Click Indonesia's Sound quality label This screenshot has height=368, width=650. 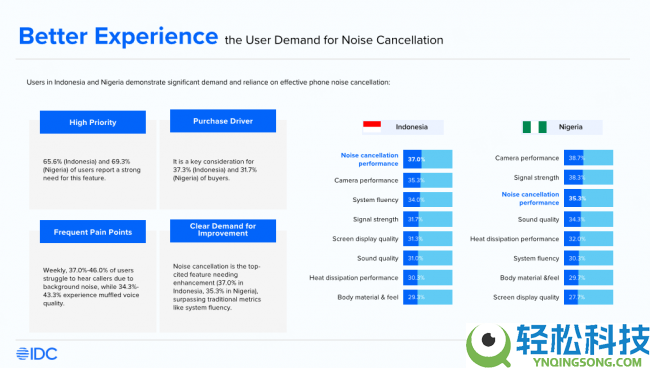[378, 258]
